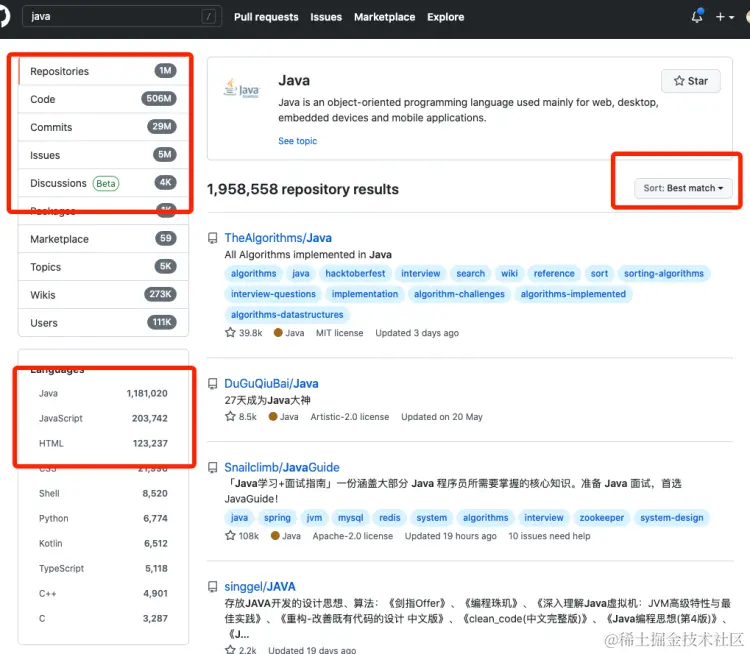Follow the See topic link

[298, 141]
